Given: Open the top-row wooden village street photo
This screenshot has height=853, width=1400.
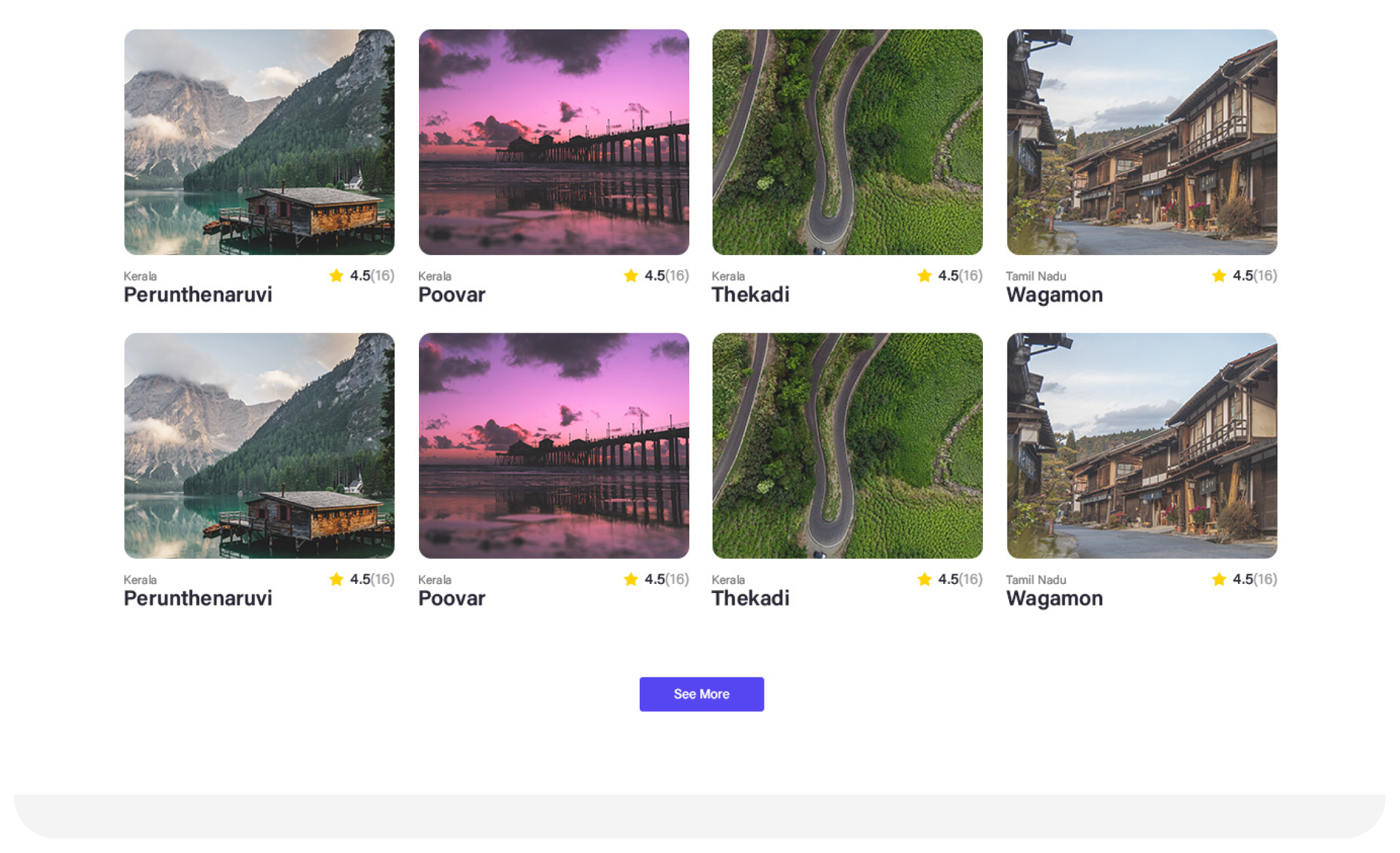Looking at the screenshot, I should 1142,142.
